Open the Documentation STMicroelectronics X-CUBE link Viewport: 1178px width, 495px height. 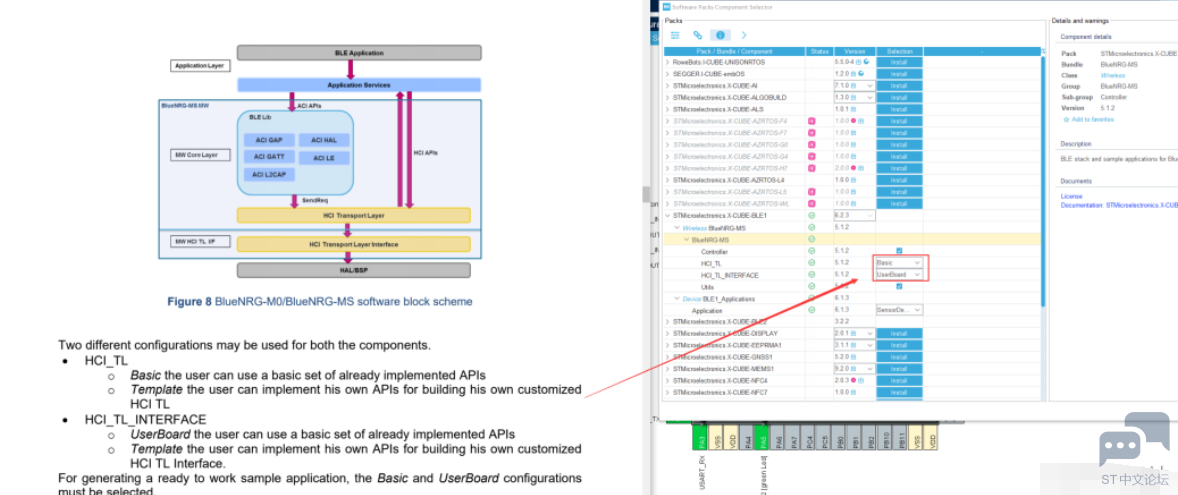1119,204
